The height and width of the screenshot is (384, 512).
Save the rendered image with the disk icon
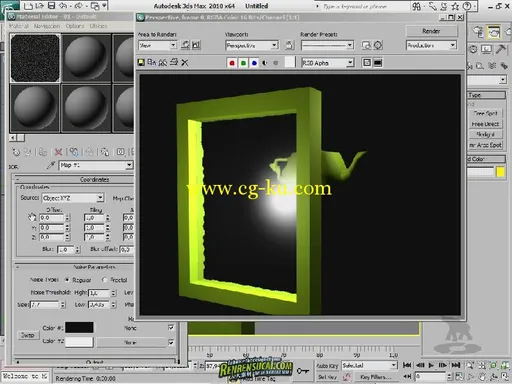pos(141,62)
